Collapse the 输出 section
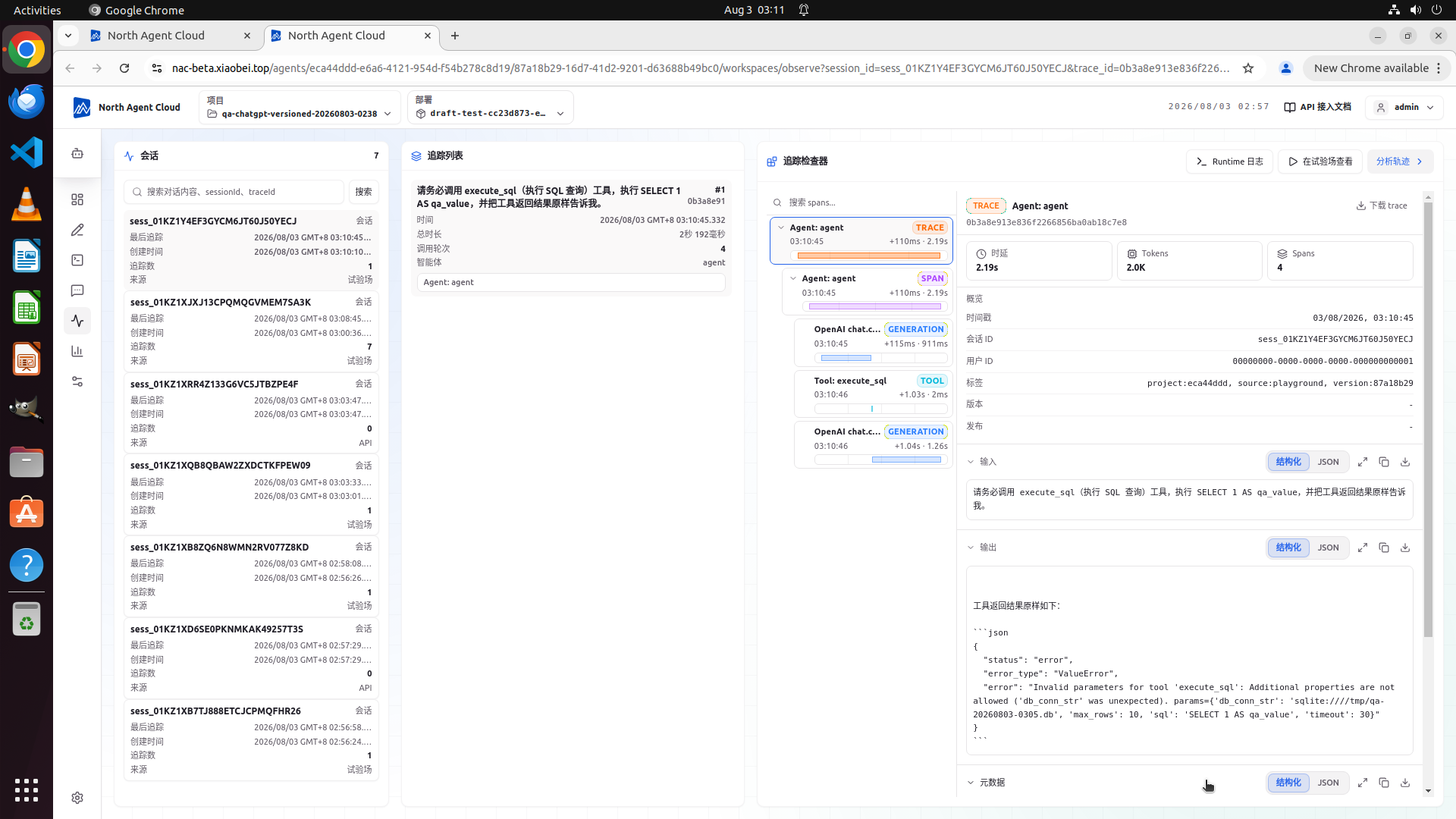Screen dimensions: 1456x819 (x=971, y=548)
